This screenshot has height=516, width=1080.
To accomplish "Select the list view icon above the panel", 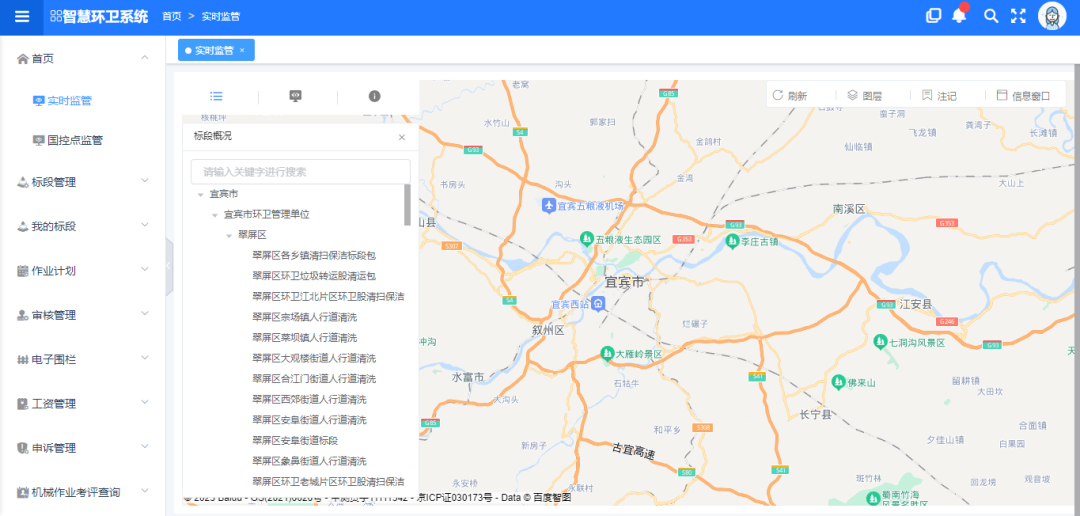I will tap(216, 96).
